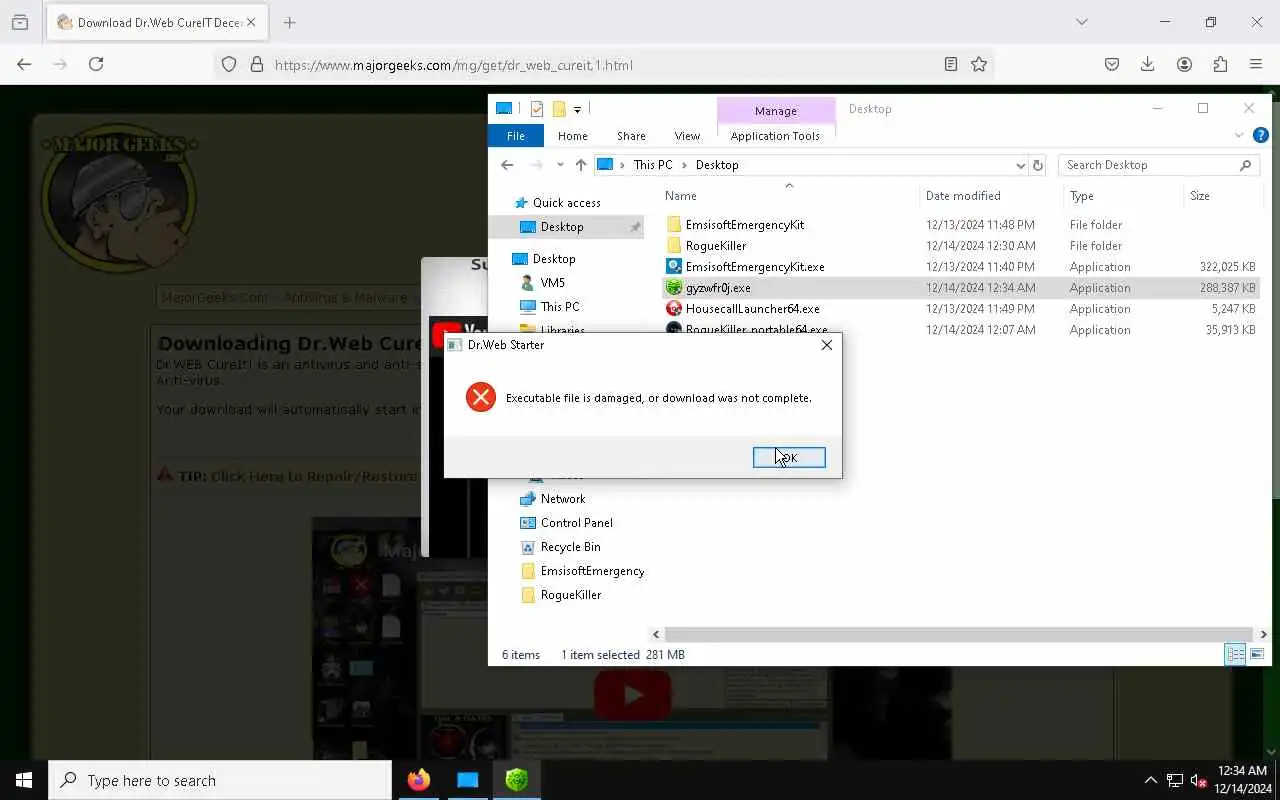This screenshot has width=1280, height=800.
Task: Open Customize Quick Access Toolbar dropdown
Action: [x=577, y=109]
